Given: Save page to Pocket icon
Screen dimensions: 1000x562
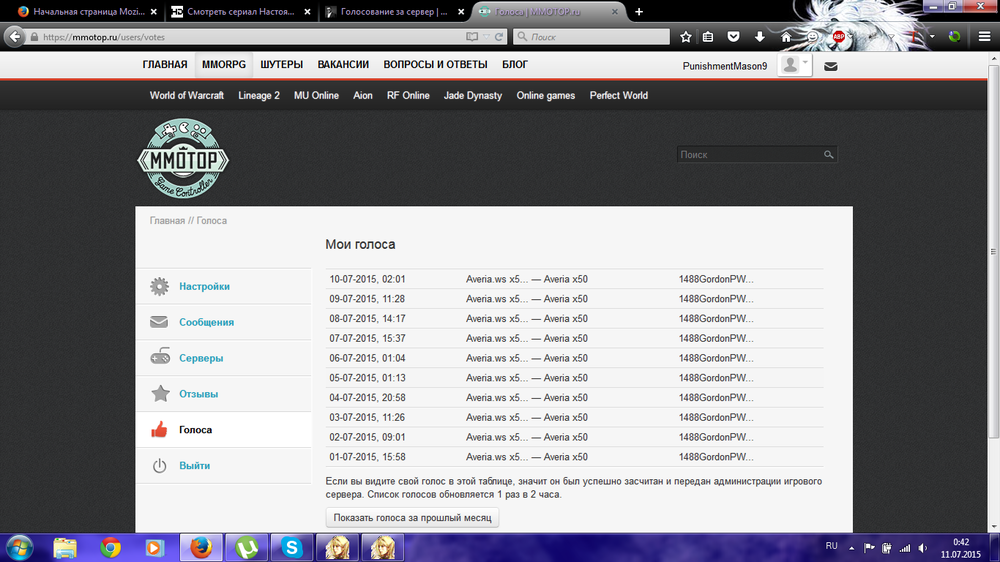Looking at the screenshot, I should [x=734, y=37].
